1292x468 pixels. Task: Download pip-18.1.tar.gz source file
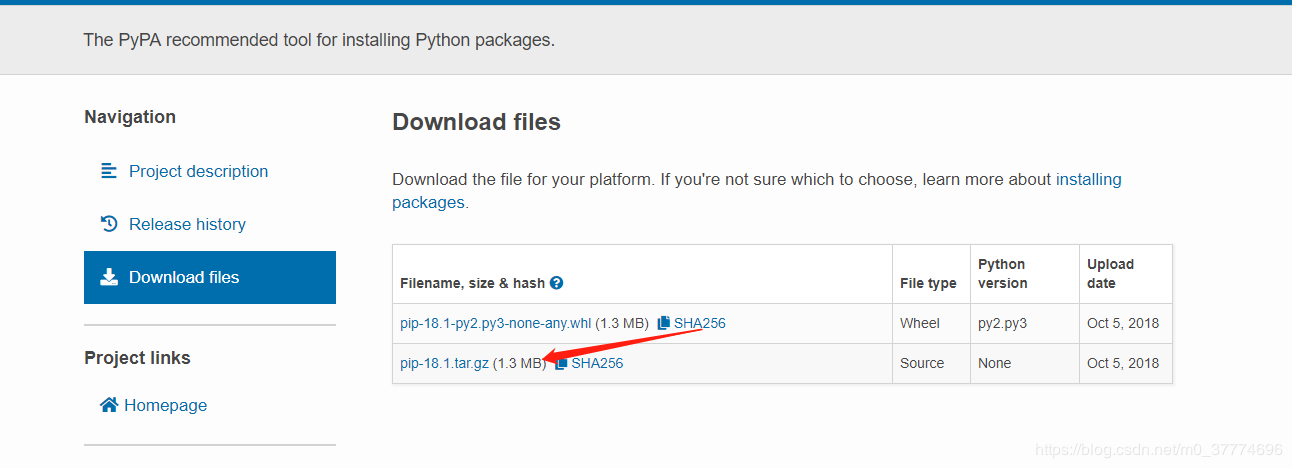pos(444,363)
